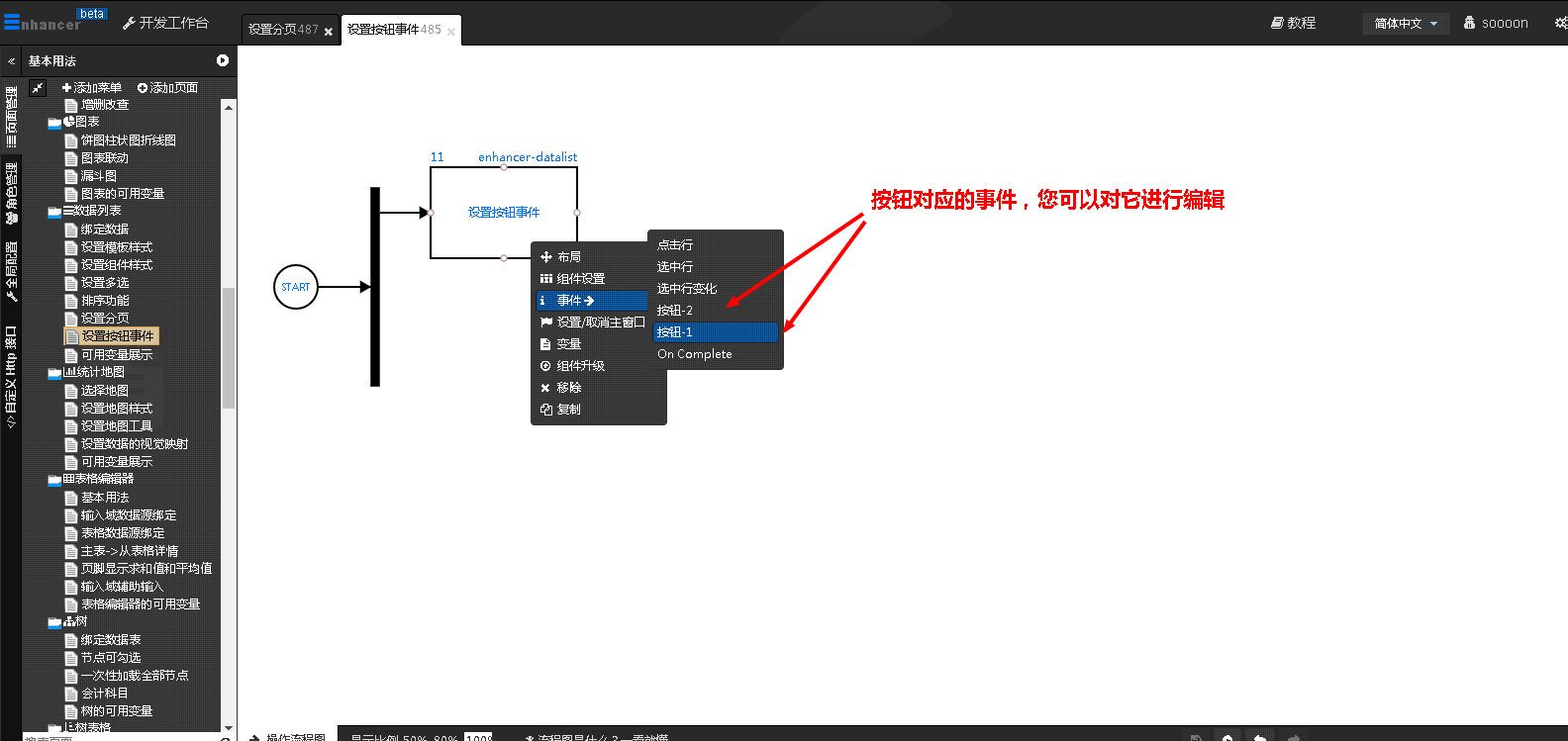Choose 组件设置 in context menu

click(580, 279)
